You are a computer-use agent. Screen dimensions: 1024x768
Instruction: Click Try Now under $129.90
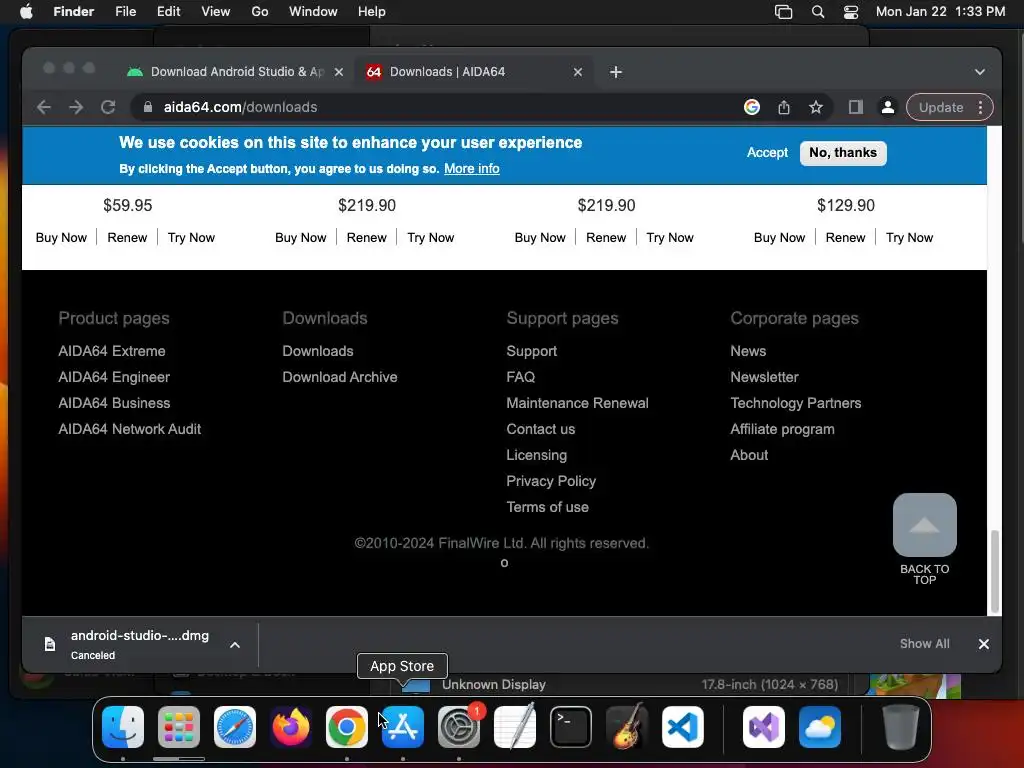coord(910,238)
